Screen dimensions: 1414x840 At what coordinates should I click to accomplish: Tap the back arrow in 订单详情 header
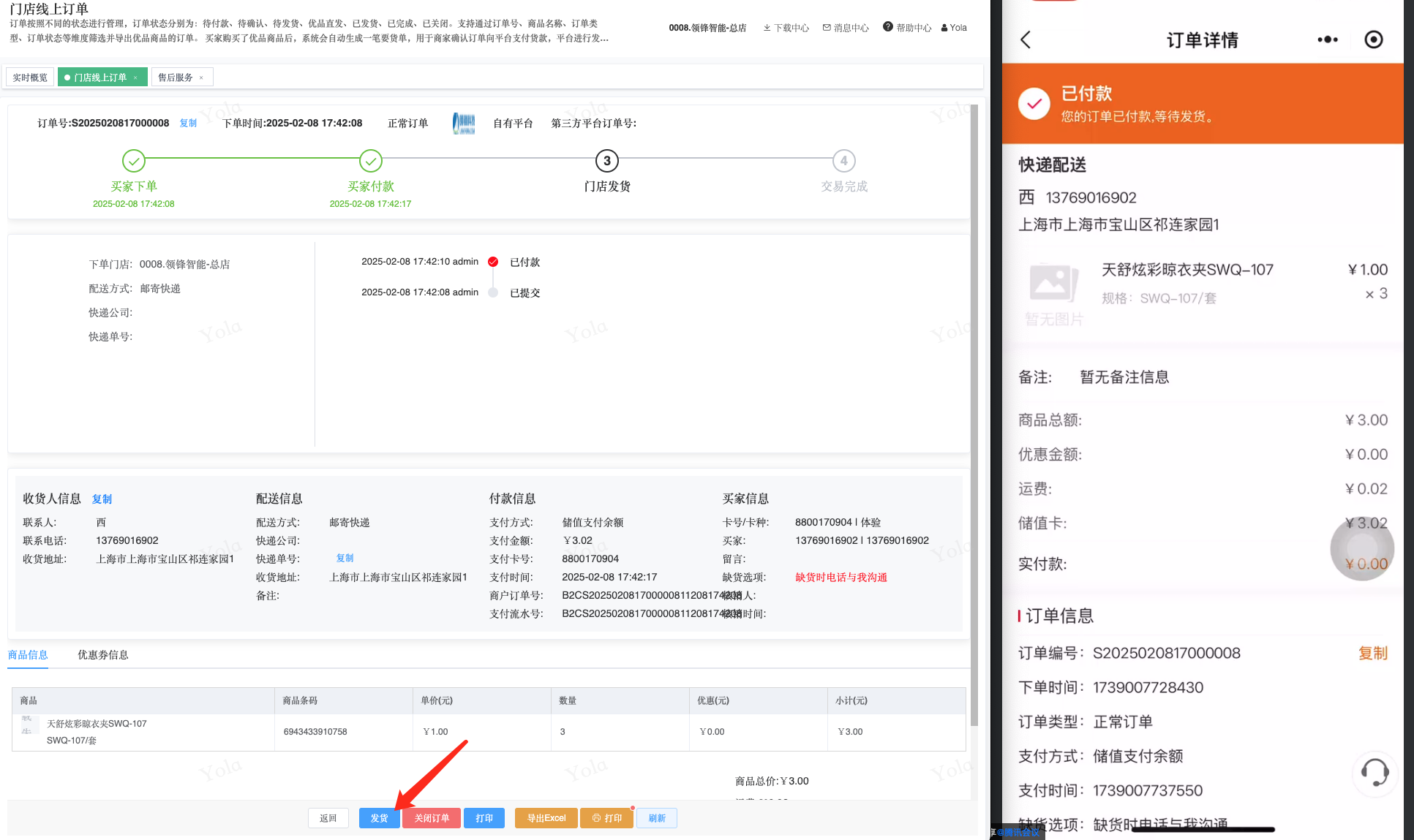pyautogui.click(x=1026, y=39)
